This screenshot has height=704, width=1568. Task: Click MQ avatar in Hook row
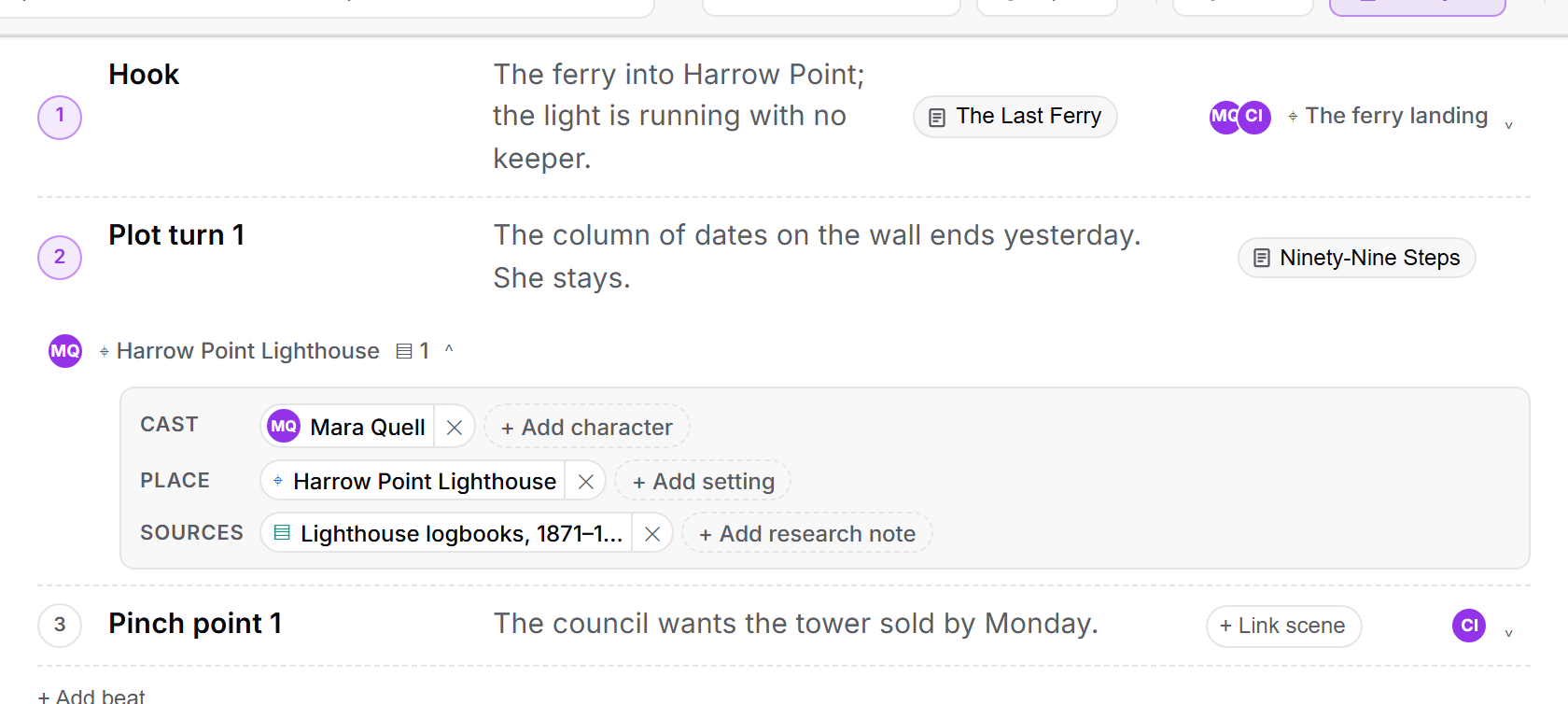[1224, 117]
